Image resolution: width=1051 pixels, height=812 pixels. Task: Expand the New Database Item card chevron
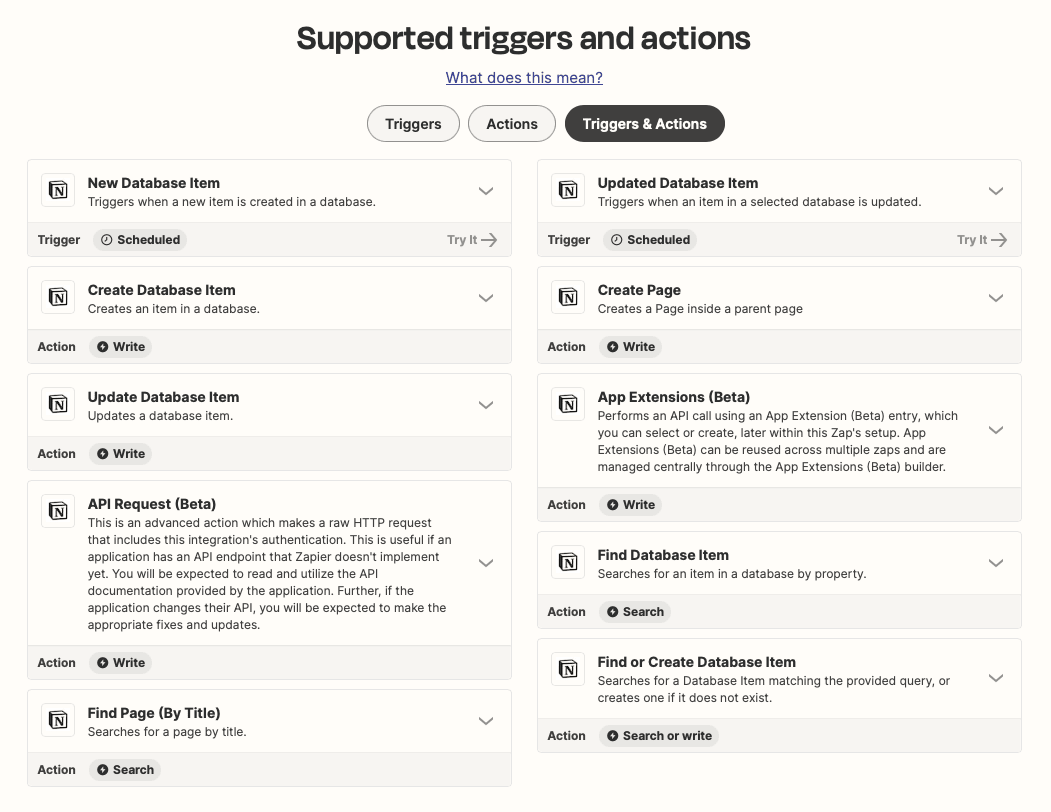click(x=486, y=191)
